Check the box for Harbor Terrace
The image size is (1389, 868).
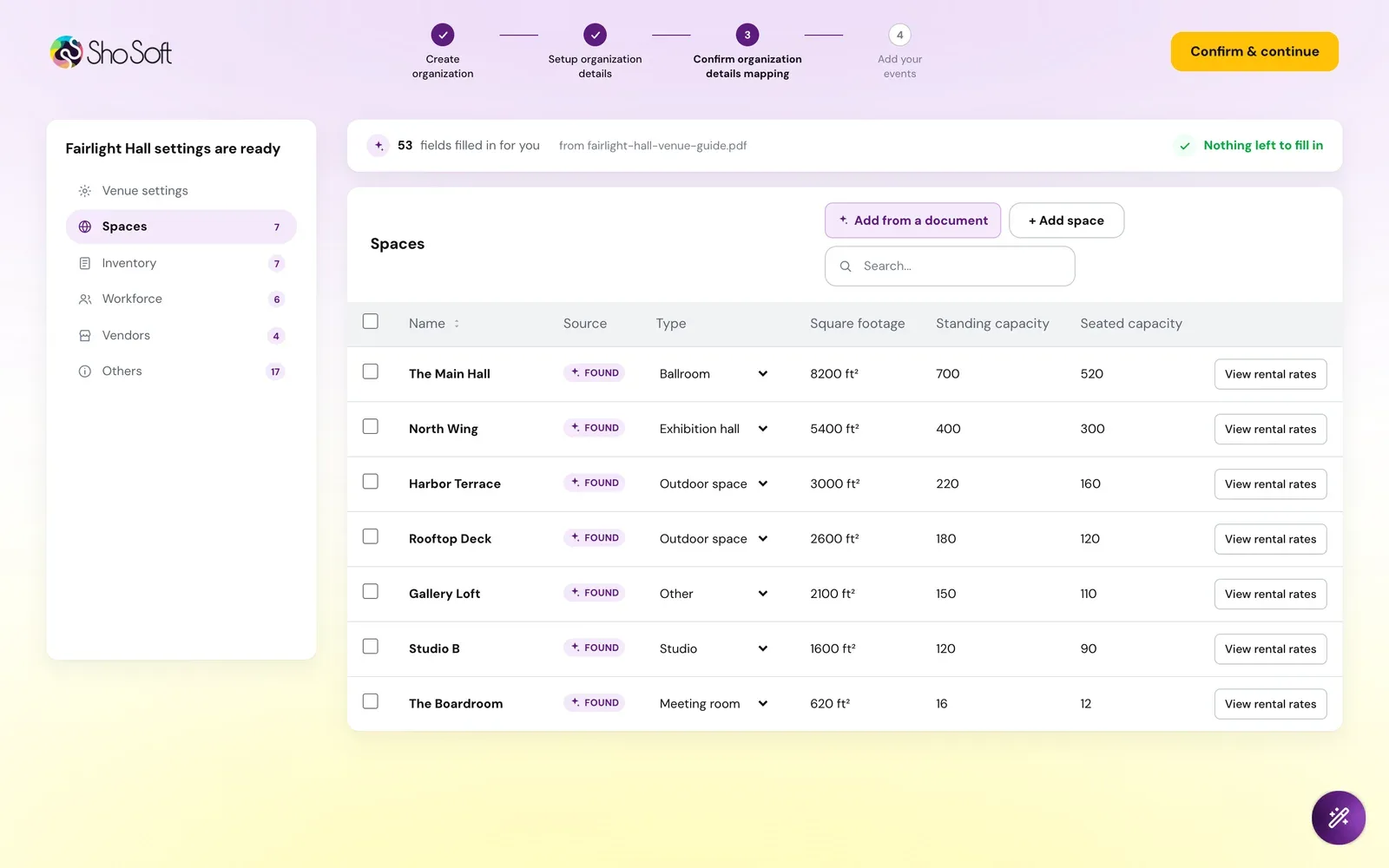click(x=371, y=482)
